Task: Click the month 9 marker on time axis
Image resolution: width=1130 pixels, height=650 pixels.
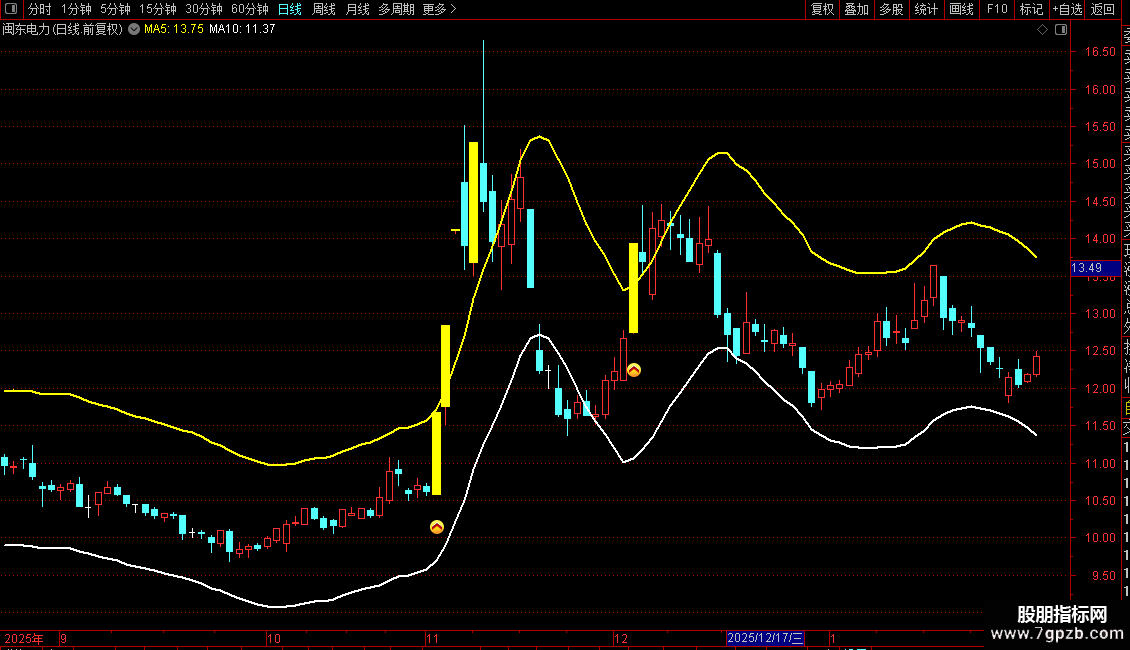Action: coord(63,638)
